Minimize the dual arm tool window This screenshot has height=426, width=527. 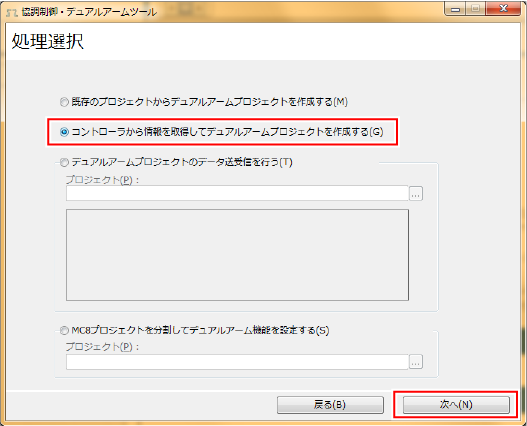455,9
